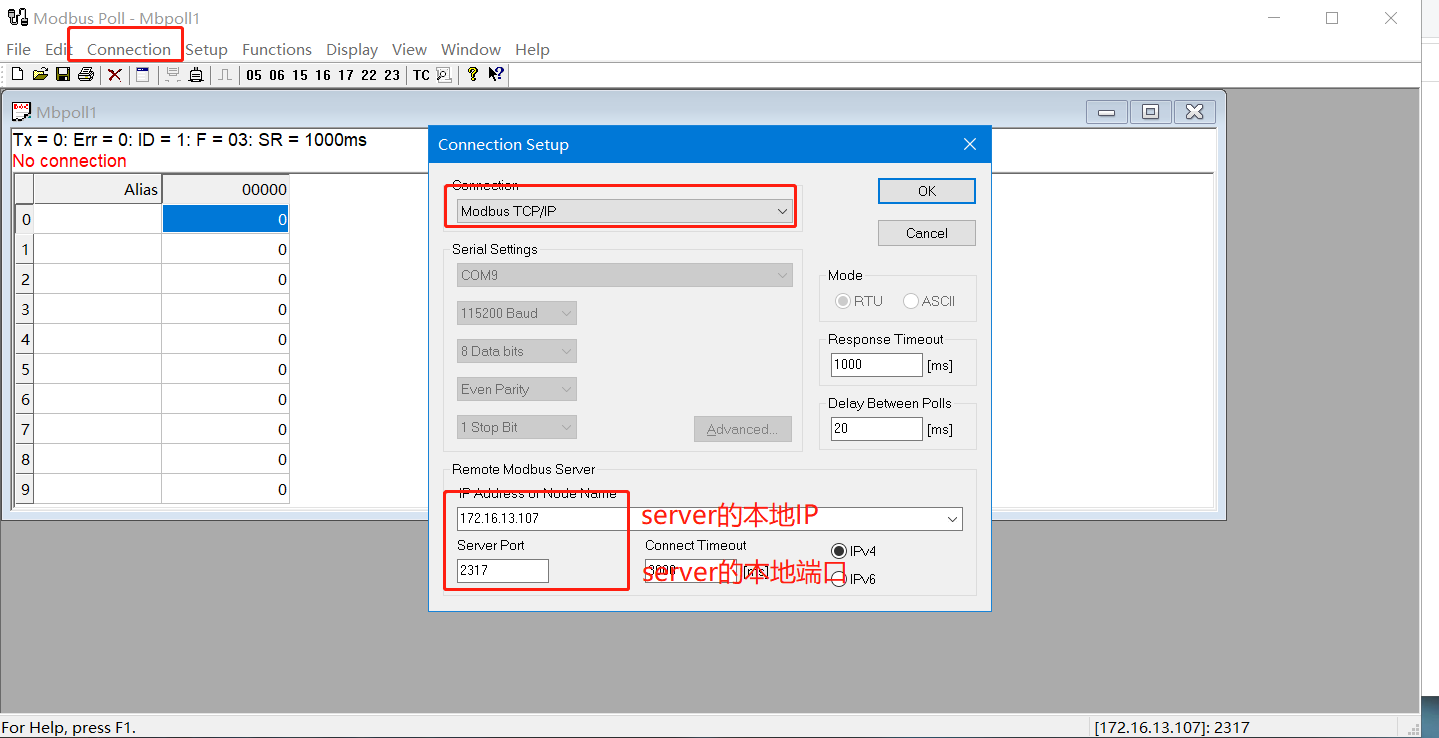1439x738 pixels.
Task: Click Cancel in Connection Setup dialog
Action: (926, 233)
